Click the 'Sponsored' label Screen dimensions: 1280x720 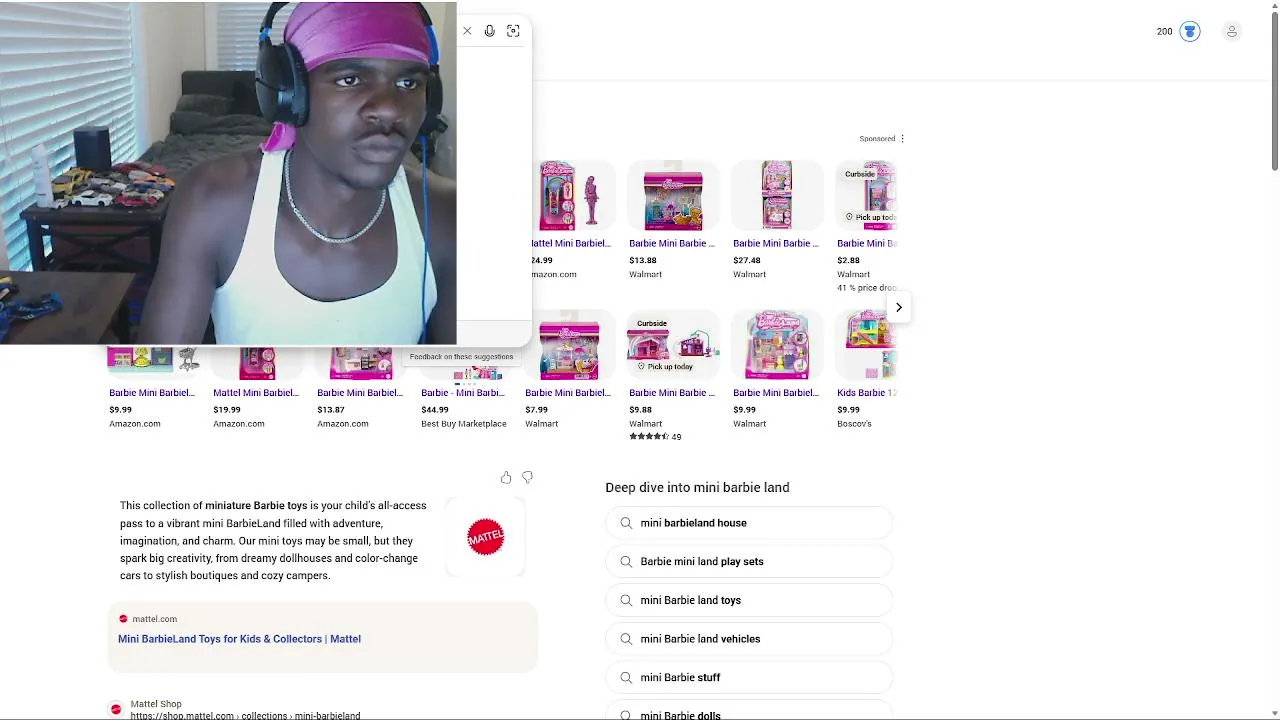[x=877, y=139]
